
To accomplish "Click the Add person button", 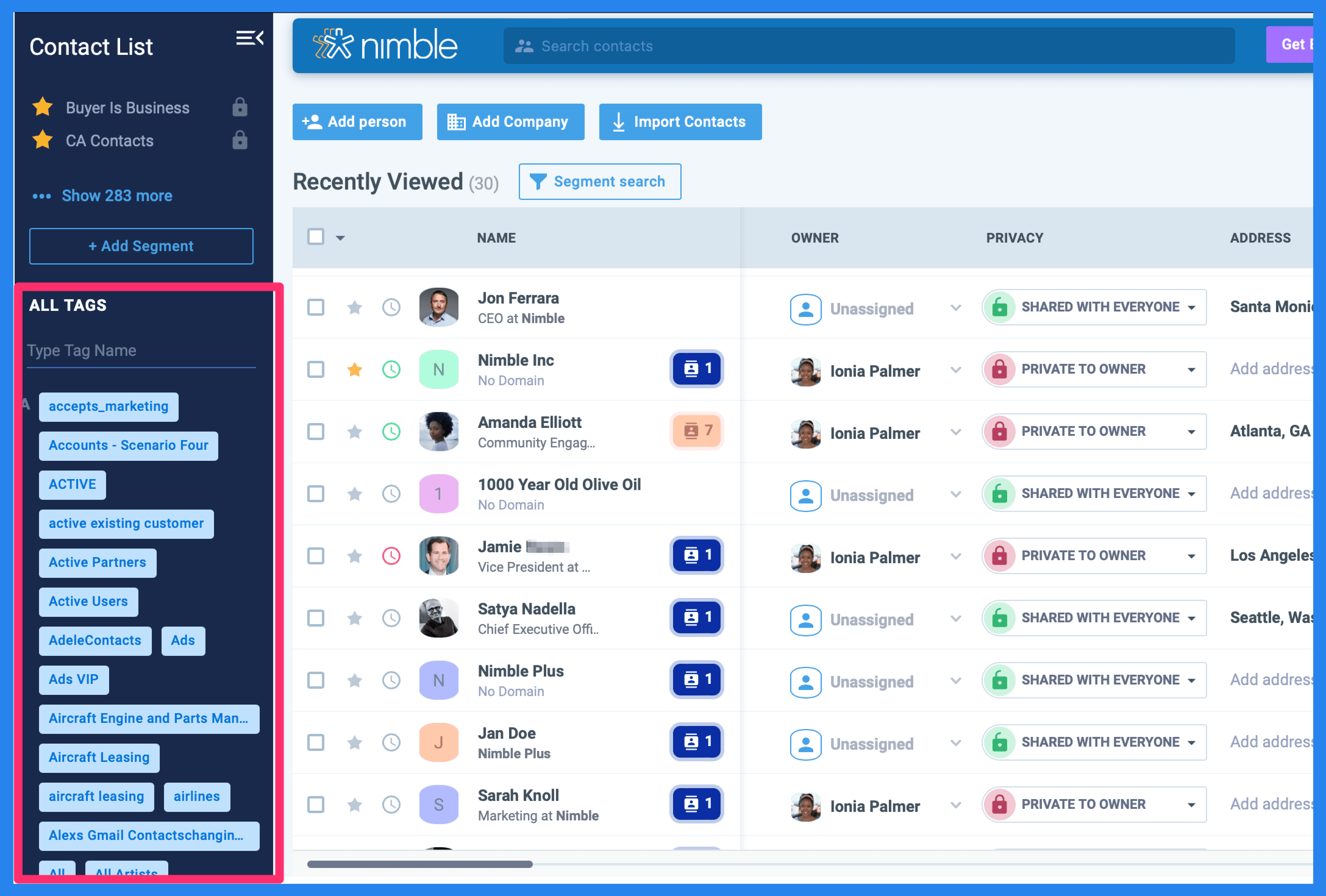I will click(x=357, y=122).
